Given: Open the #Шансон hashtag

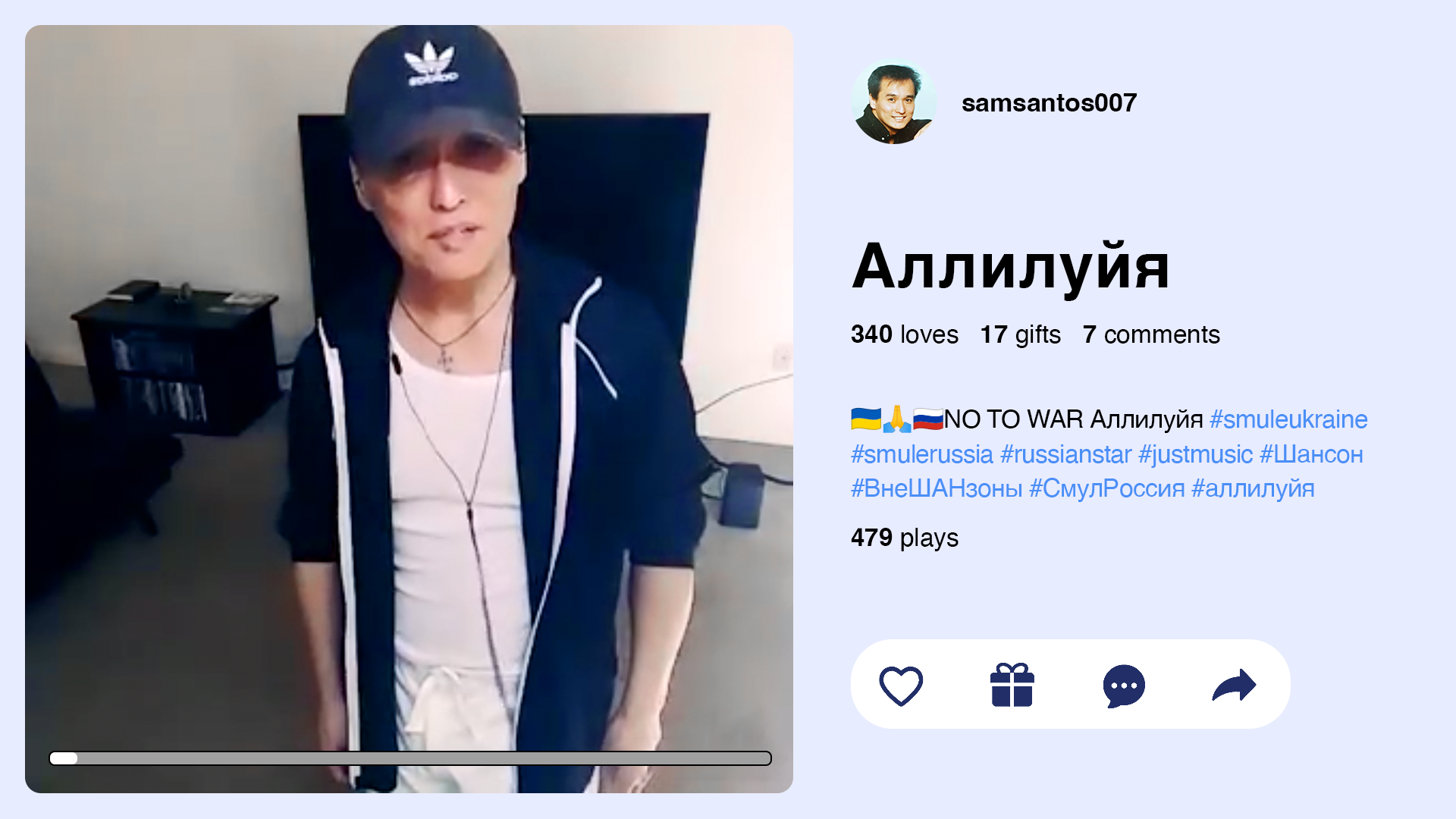Looking at the screenshot, I should [1311, 453].
